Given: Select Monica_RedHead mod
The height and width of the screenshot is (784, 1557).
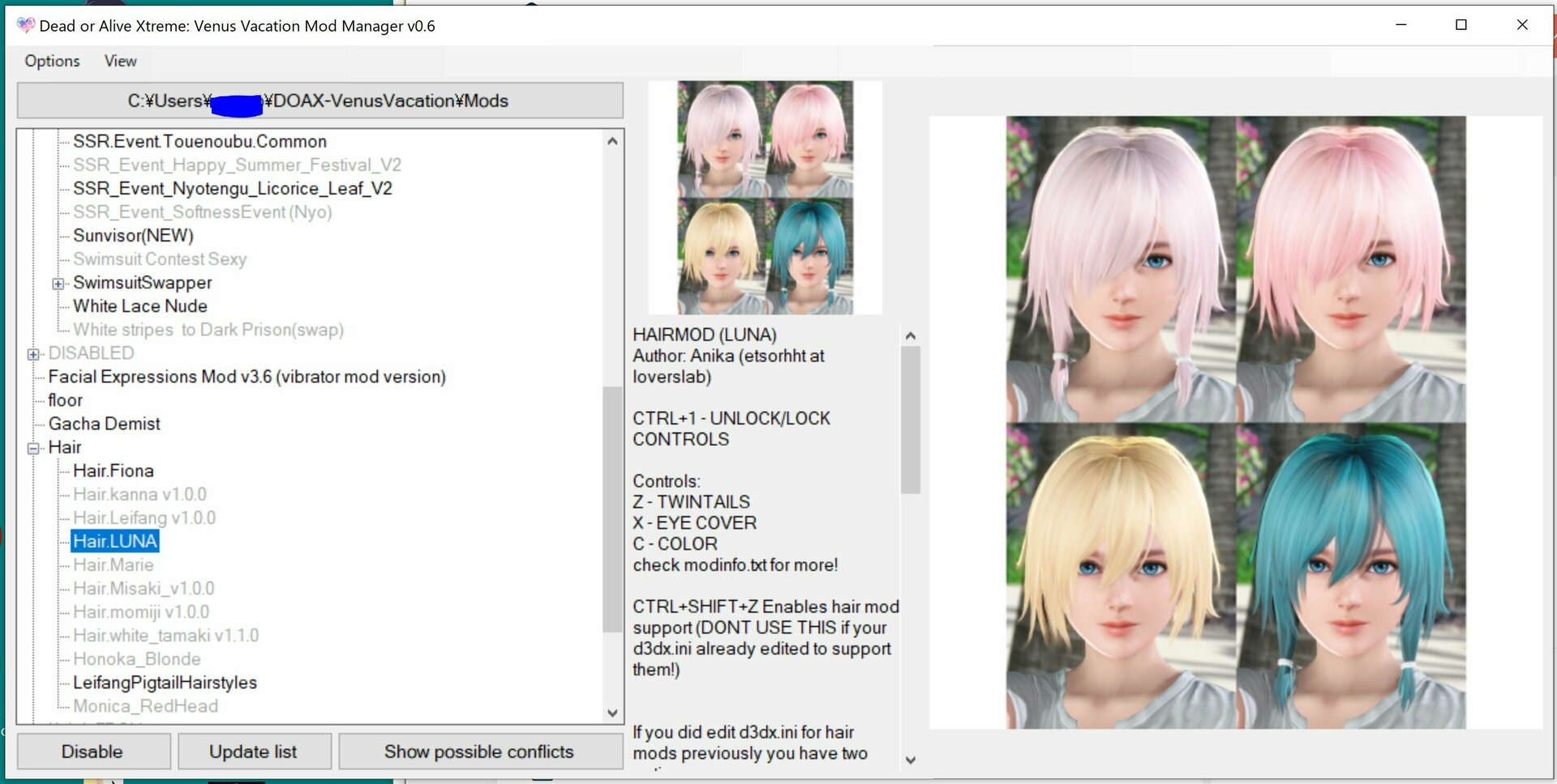Looking at the screenshot, I should (145, 705).
